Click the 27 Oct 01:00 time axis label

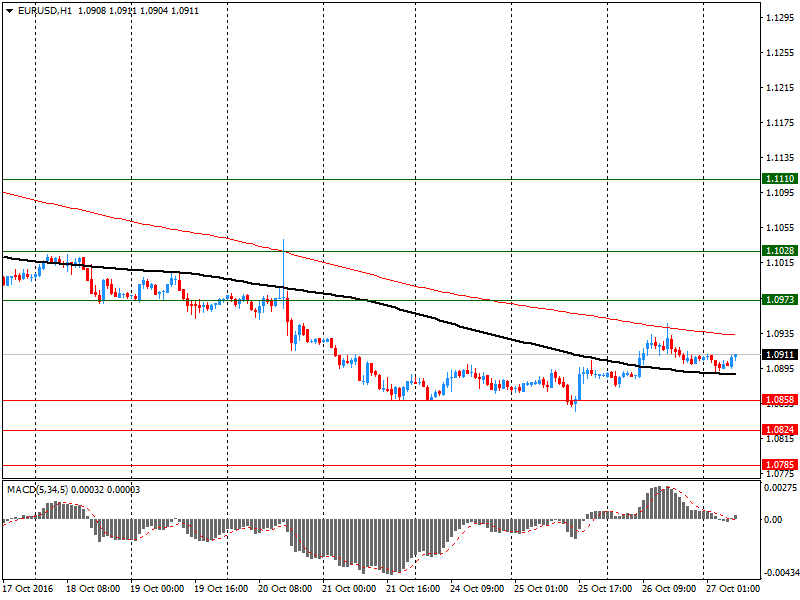[x=733, y=589]
